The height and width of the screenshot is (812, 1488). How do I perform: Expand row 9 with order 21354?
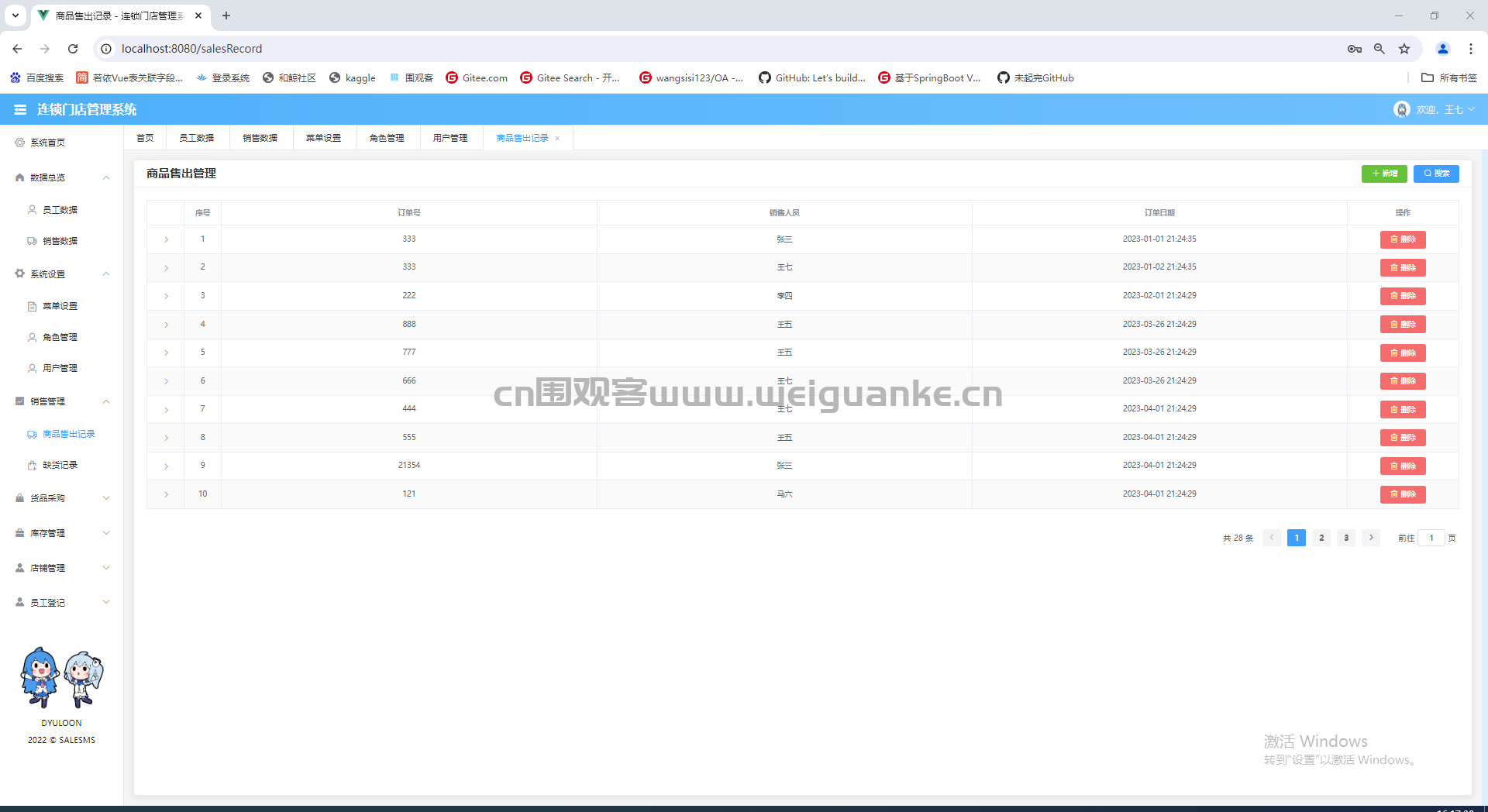(x=166, y=466)
